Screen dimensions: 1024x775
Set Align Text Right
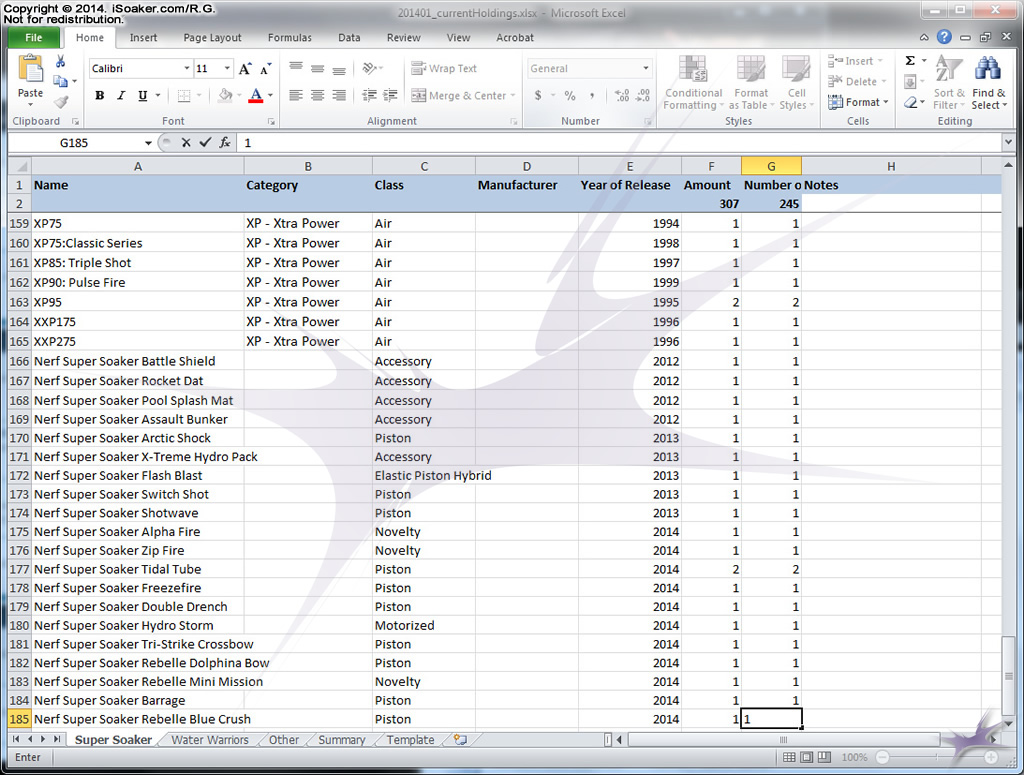click(339, 95)
